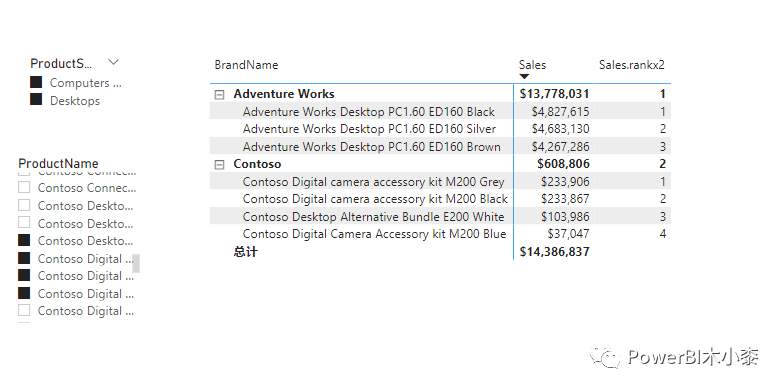
Task: Uncheck the first checked Contoso Digital item
Action: click(x=24, y=258)
